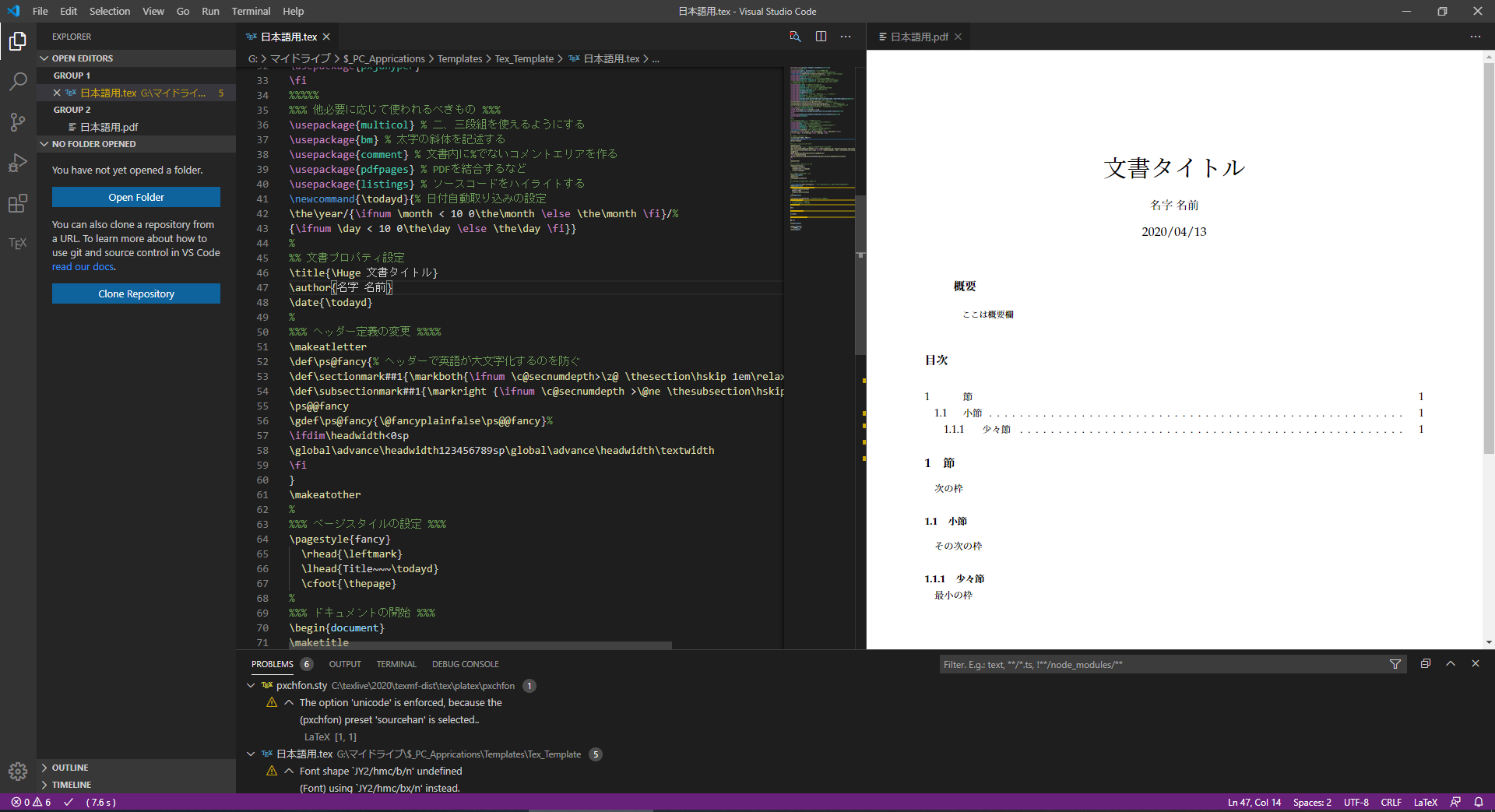Collapse 日本語用.tex problems group
1495x812 pixels.
(251, 754)
